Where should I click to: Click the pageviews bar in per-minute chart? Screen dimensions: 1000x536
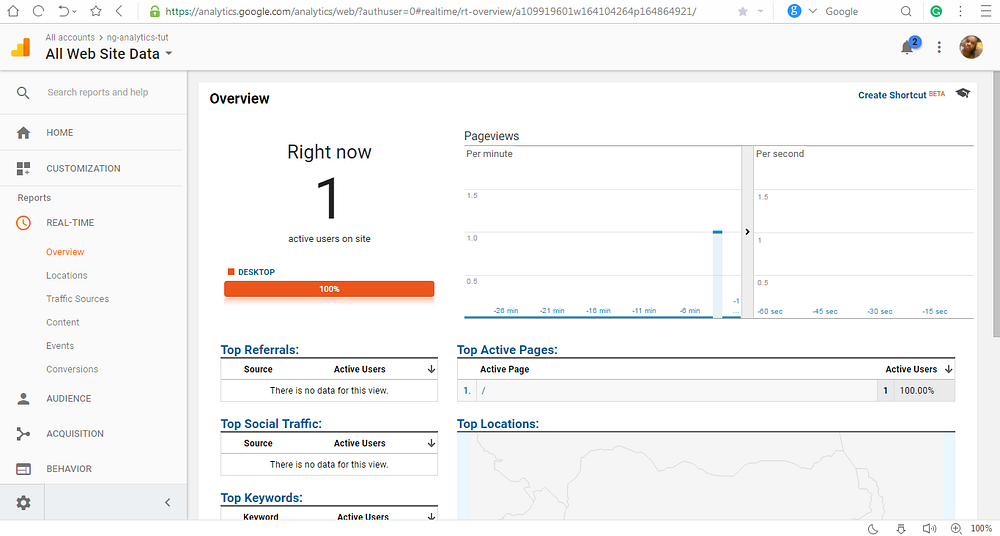pyautogui.click(x=717, y=274)
